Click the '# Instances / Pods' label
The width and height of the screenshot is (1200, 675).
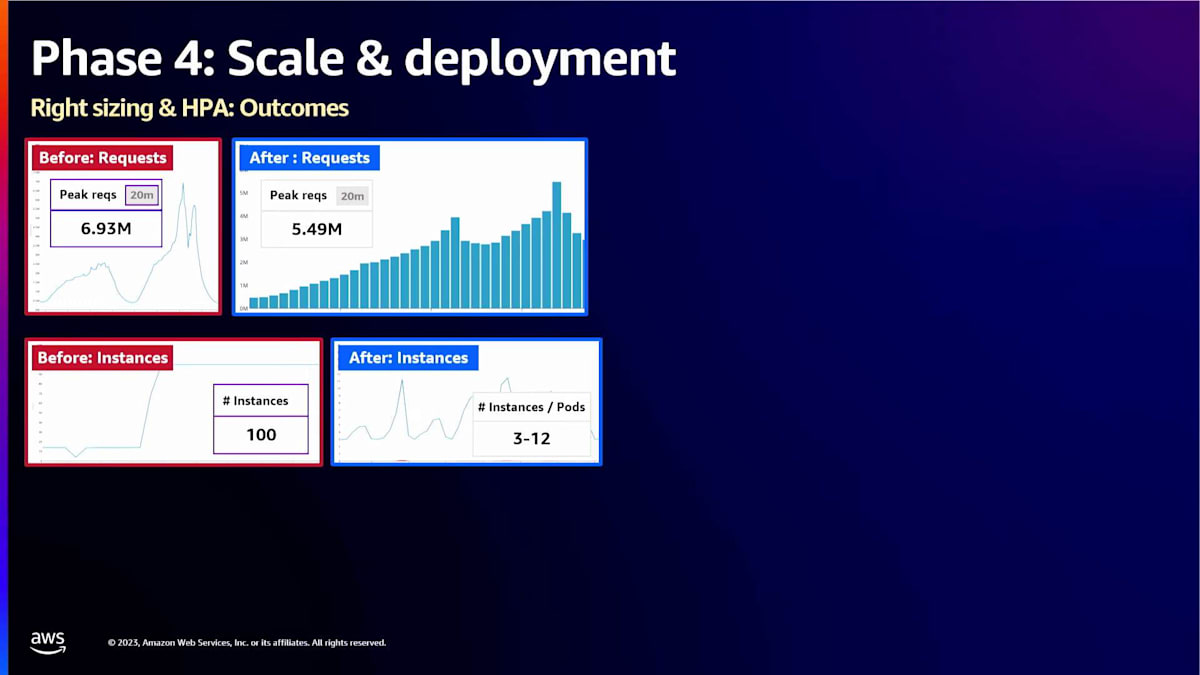[531, 407]
